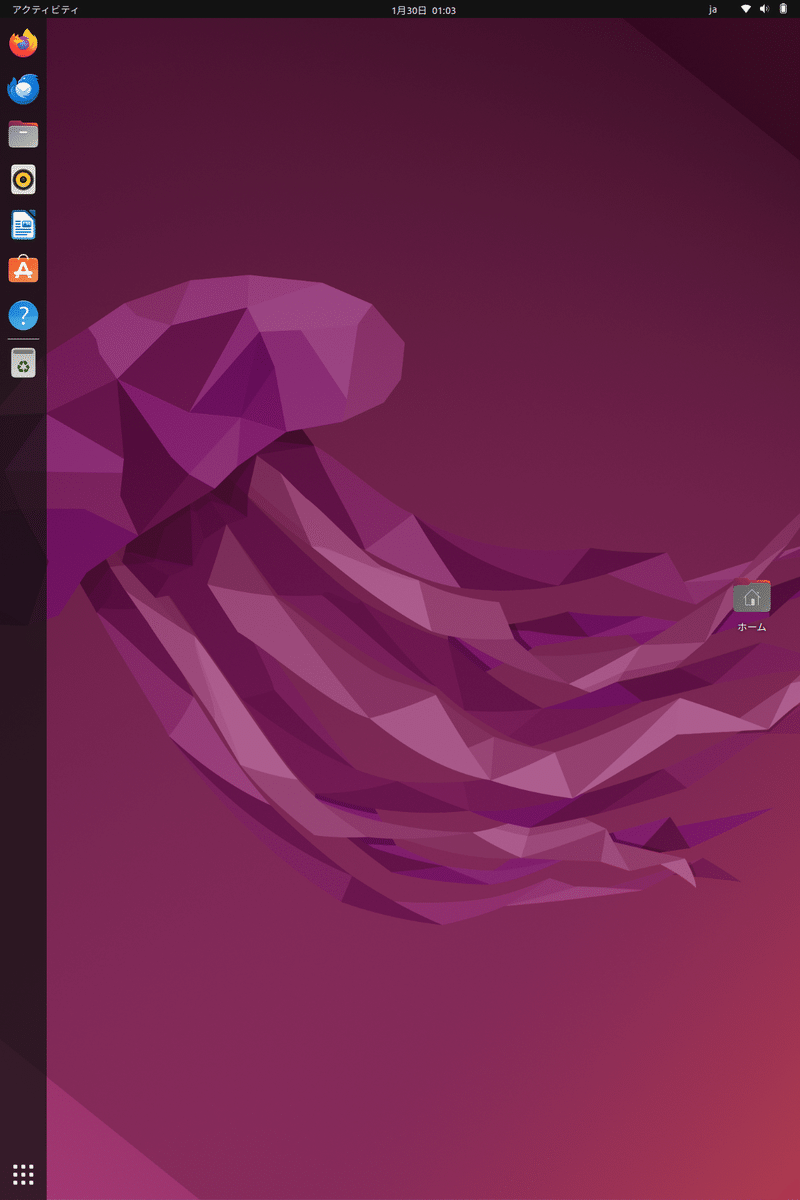Screen dimensions: 800x1200
Task: Open the ja input source menu
Action: pos(713,9)
